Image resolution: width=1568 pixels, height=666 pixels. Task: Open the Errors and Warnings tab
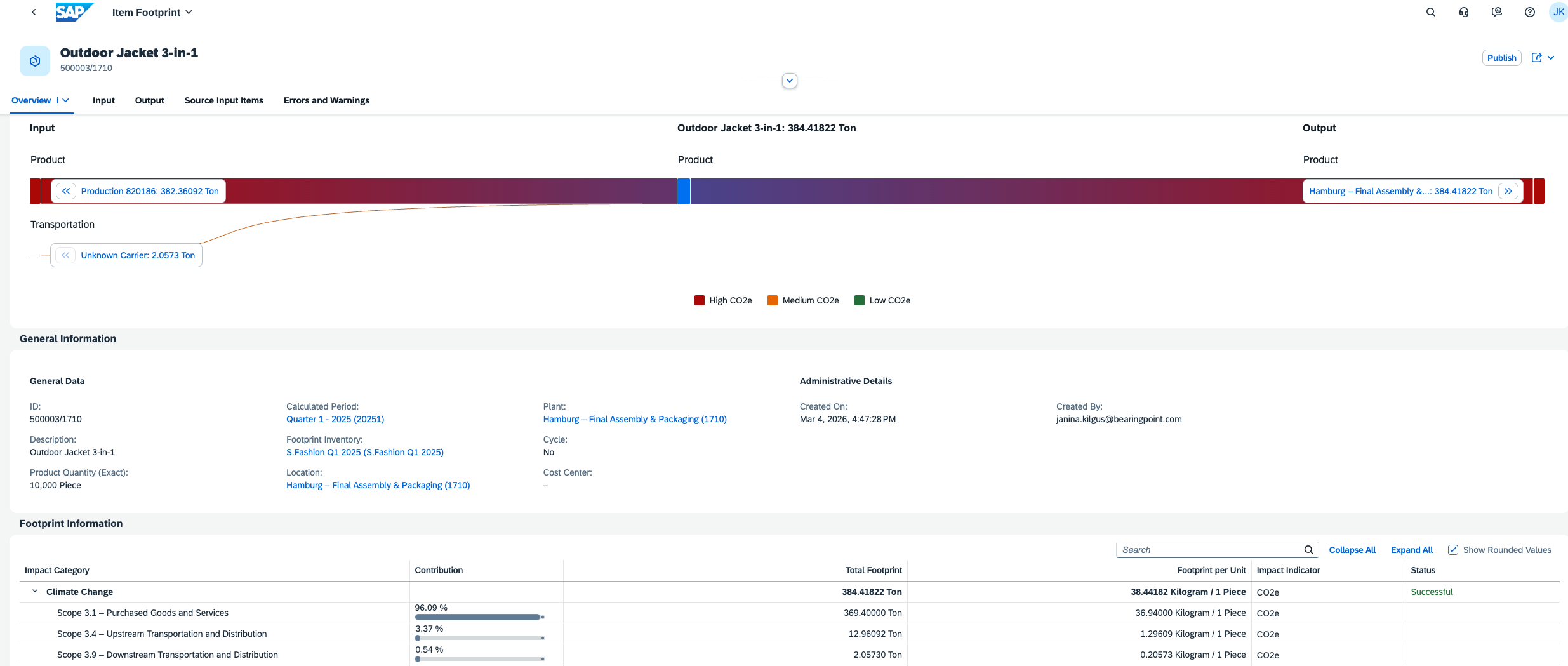point(326,100)
